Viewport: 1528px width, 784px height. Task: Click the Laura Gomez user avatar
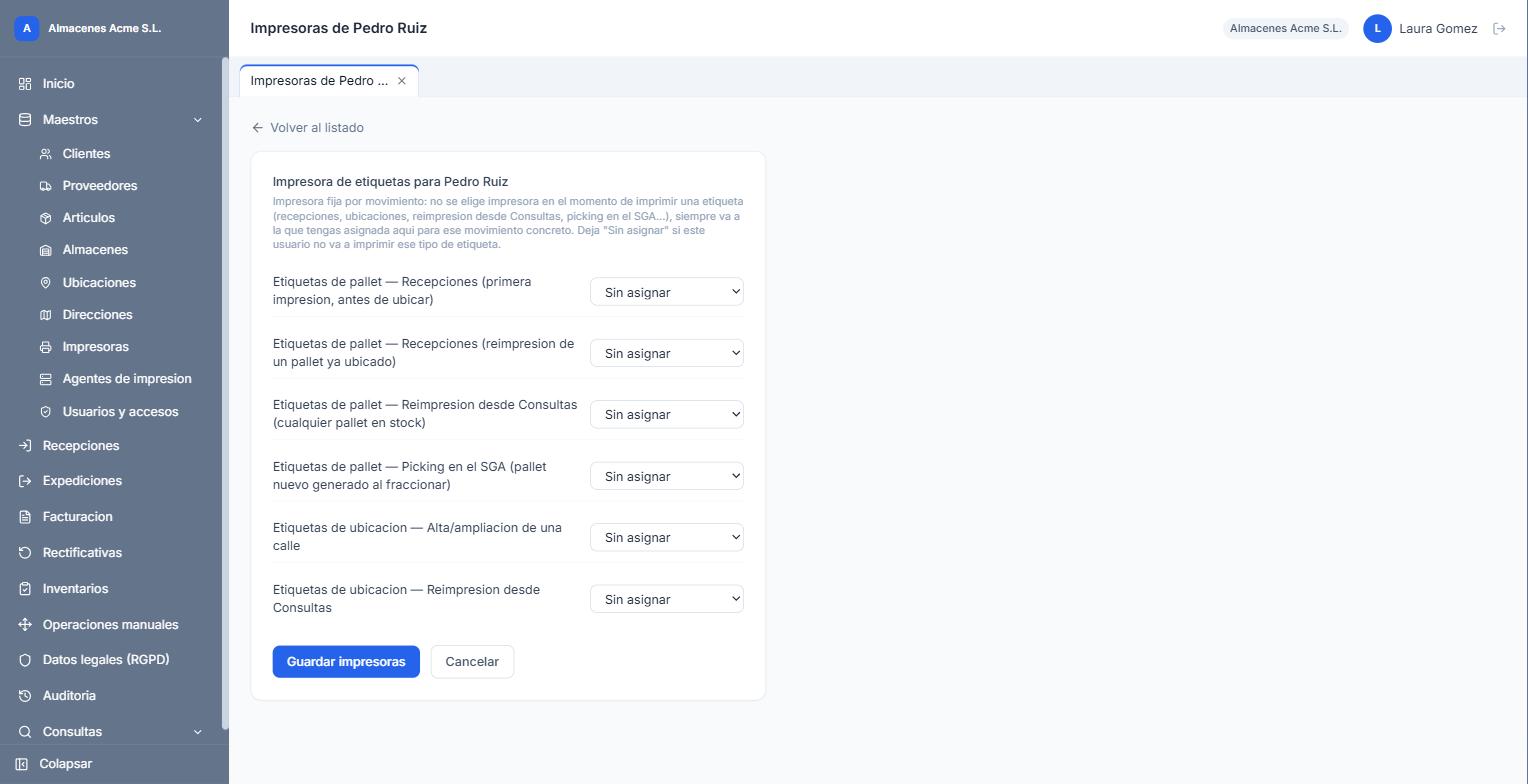click(1377, 29)
